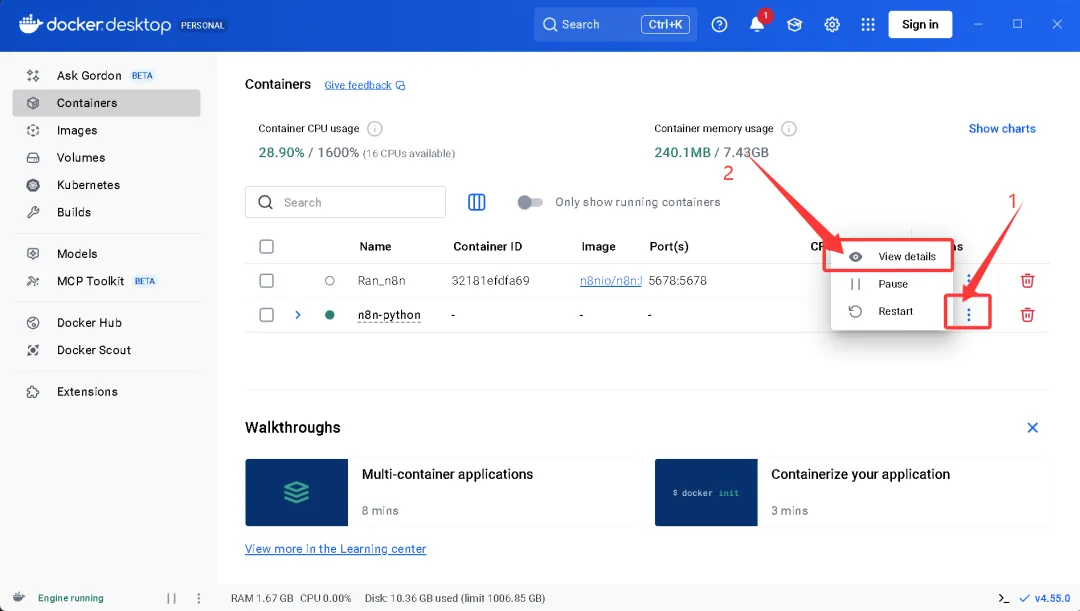Image resolution: width=1080 pixels, height=611 pixels.
Task: Toggle Only show running containers
Action: (x=530, y=203)
